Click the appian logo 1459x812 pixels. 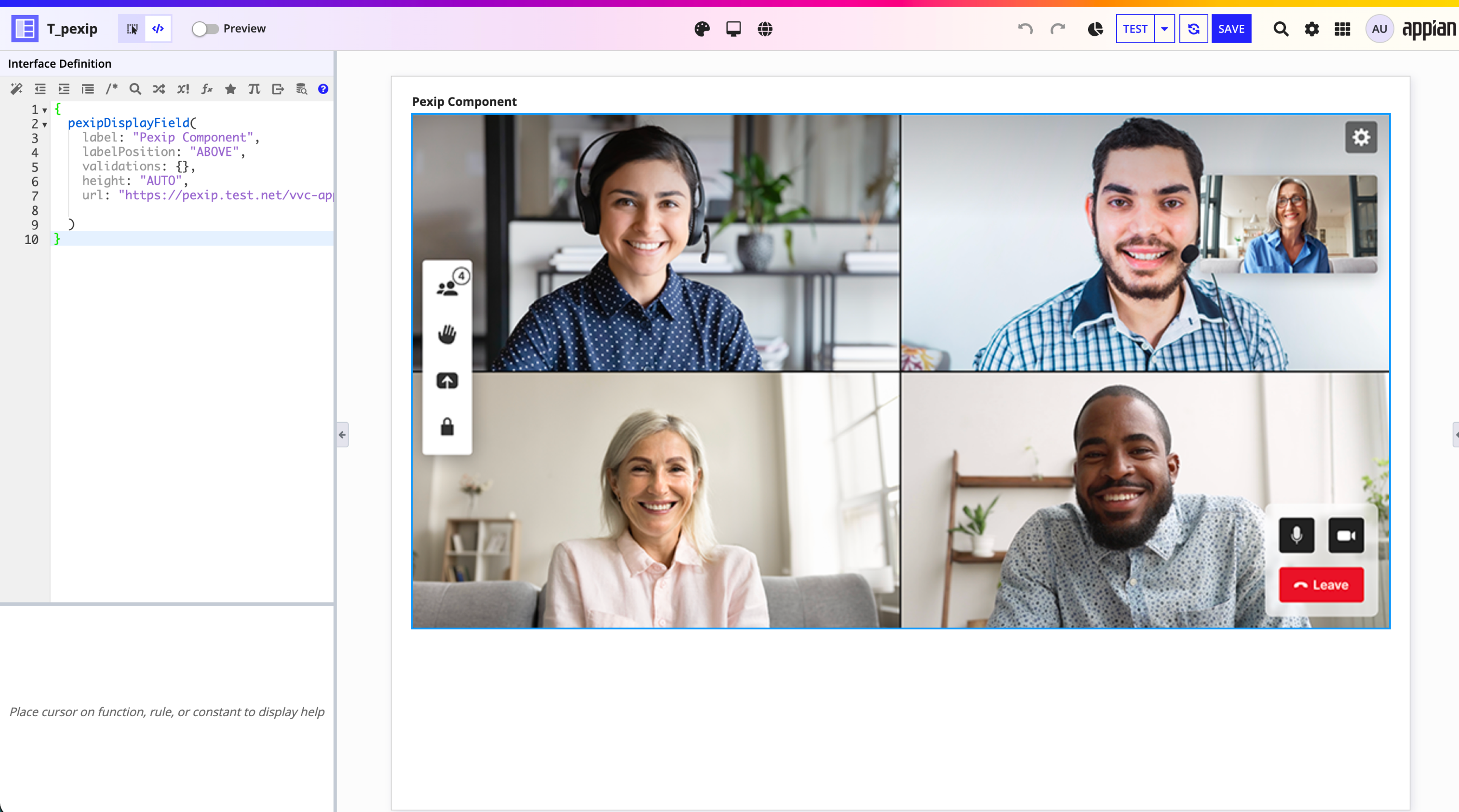click(1429, 29)
